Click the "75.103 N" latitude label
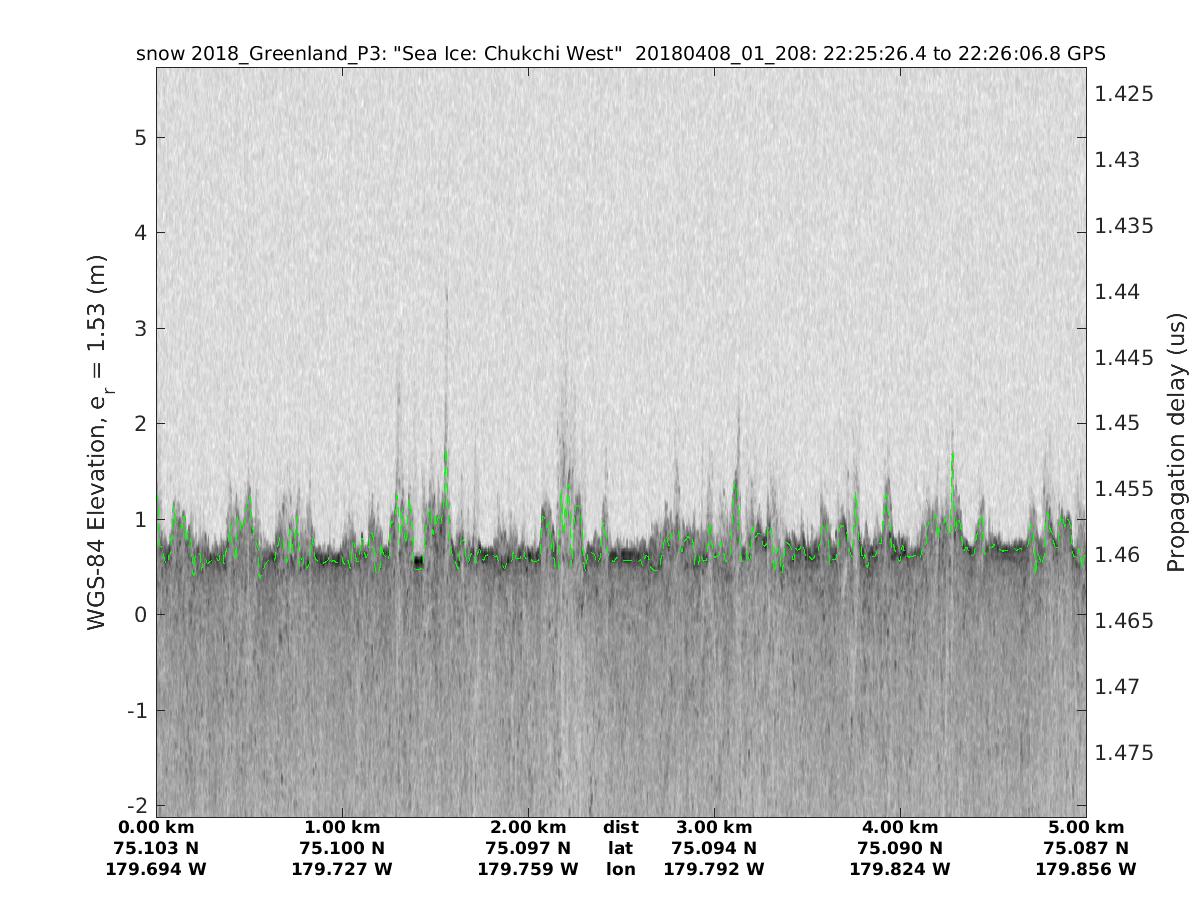This screenshot has height=900, width=1200. coord(156,849)
